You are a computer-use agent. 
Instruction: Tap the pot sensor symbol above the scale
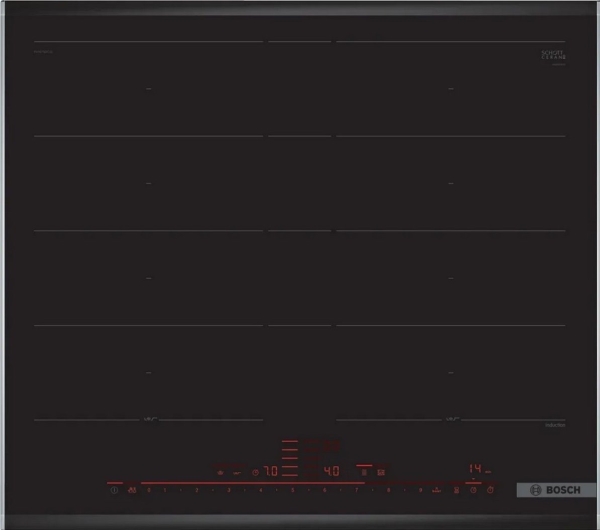click(220, 473)
